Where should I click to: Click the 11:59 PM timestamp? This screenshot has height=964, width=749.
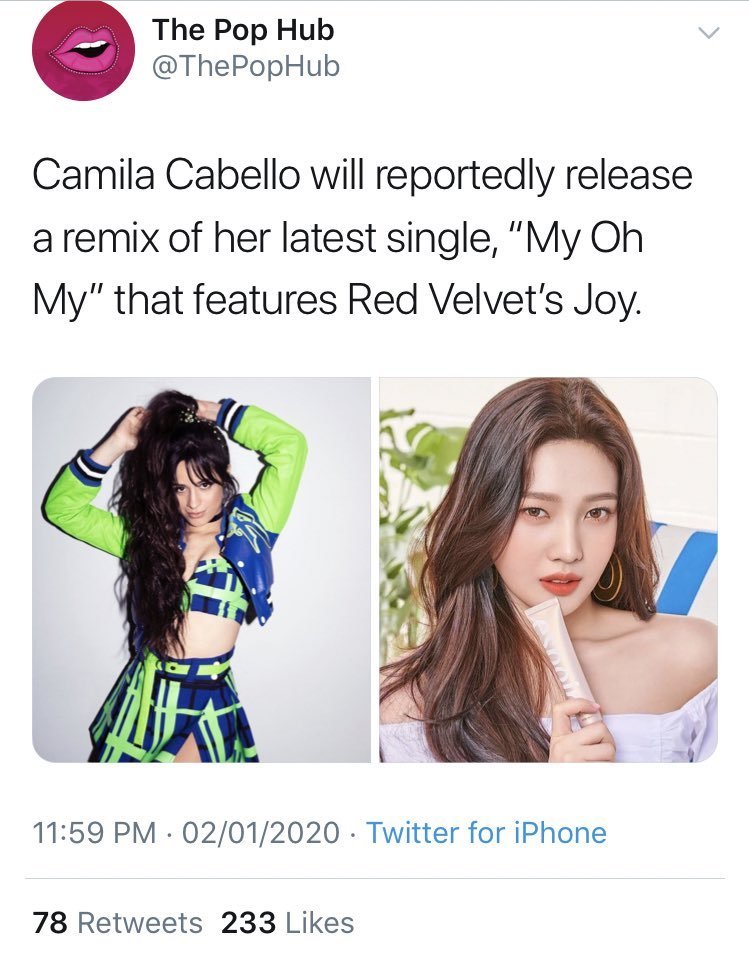tap(94, 833)
